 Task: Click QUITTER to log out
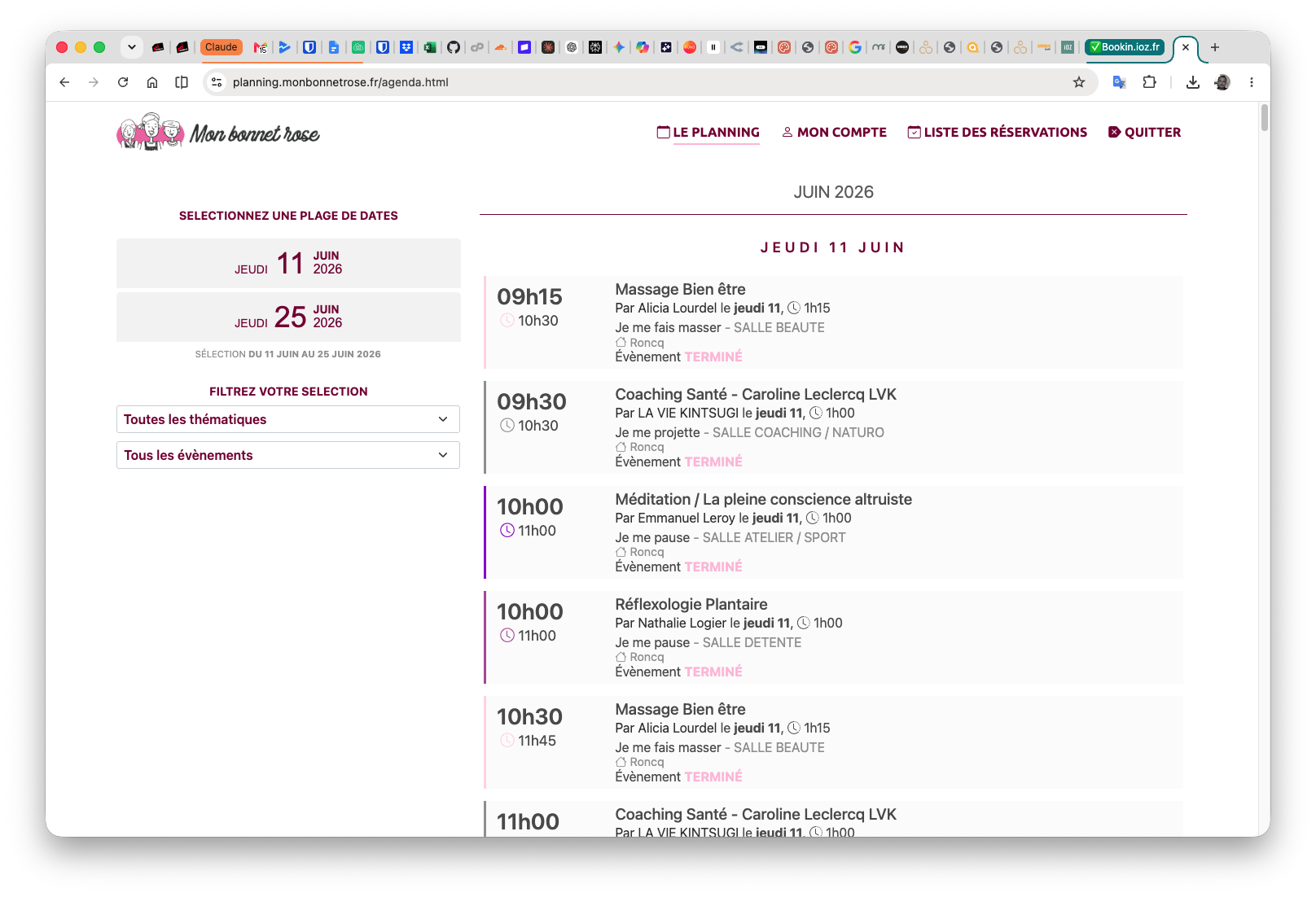(1144, 132)
